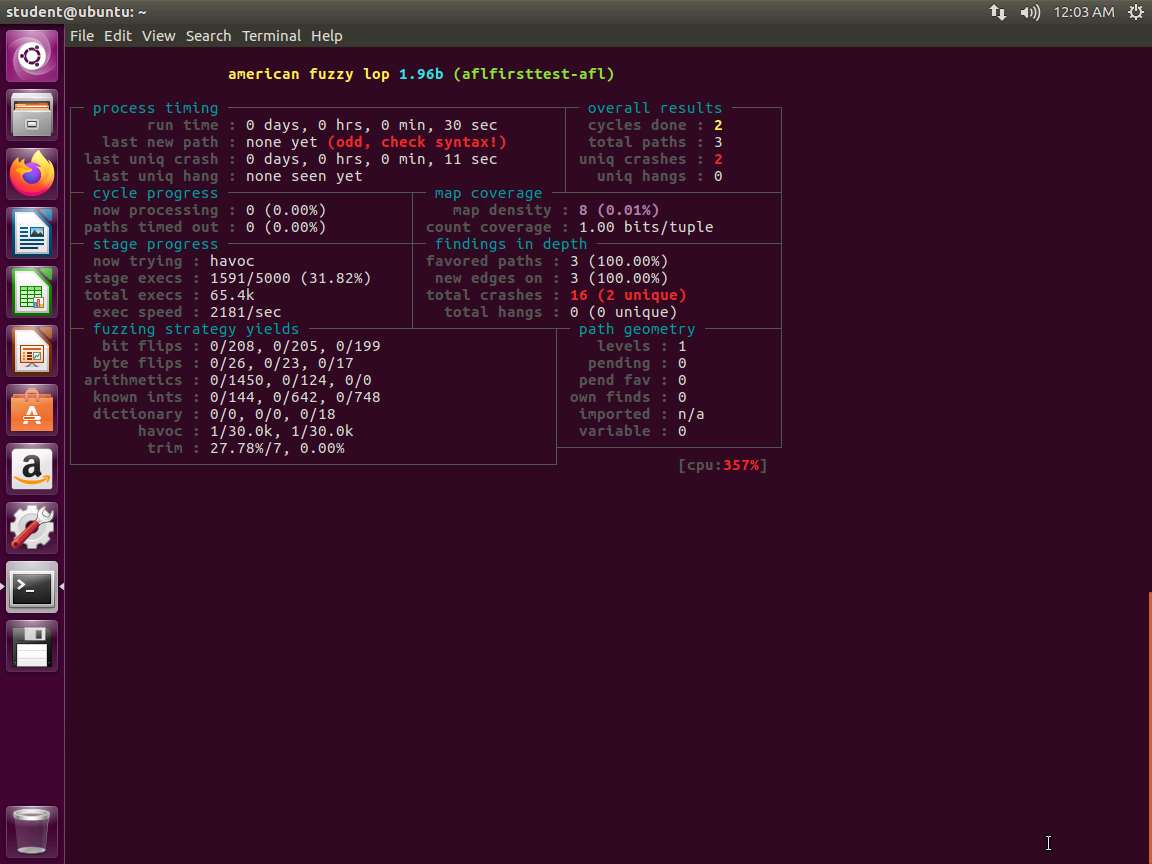Open the session power gear menu
This screenshot has height=864, width=1152.
point(1136,12)
